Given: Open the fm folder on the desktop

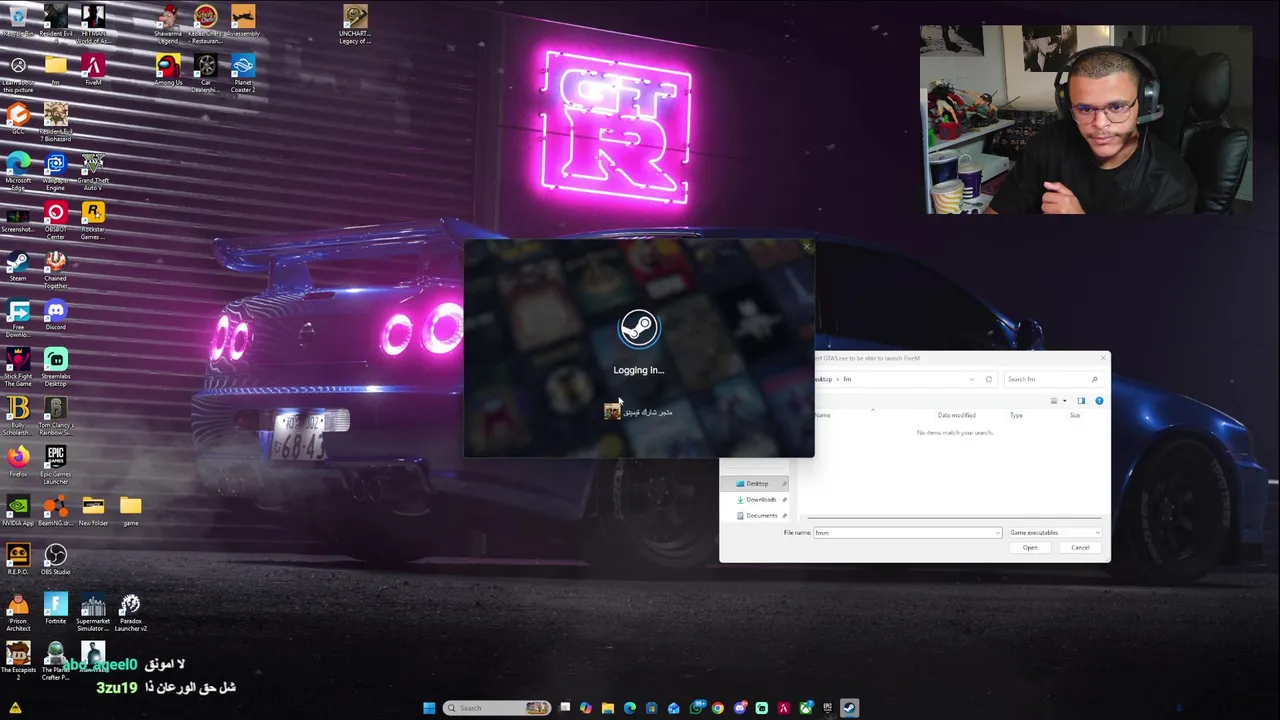Looking at the screenshot, I should coord(55,70).
